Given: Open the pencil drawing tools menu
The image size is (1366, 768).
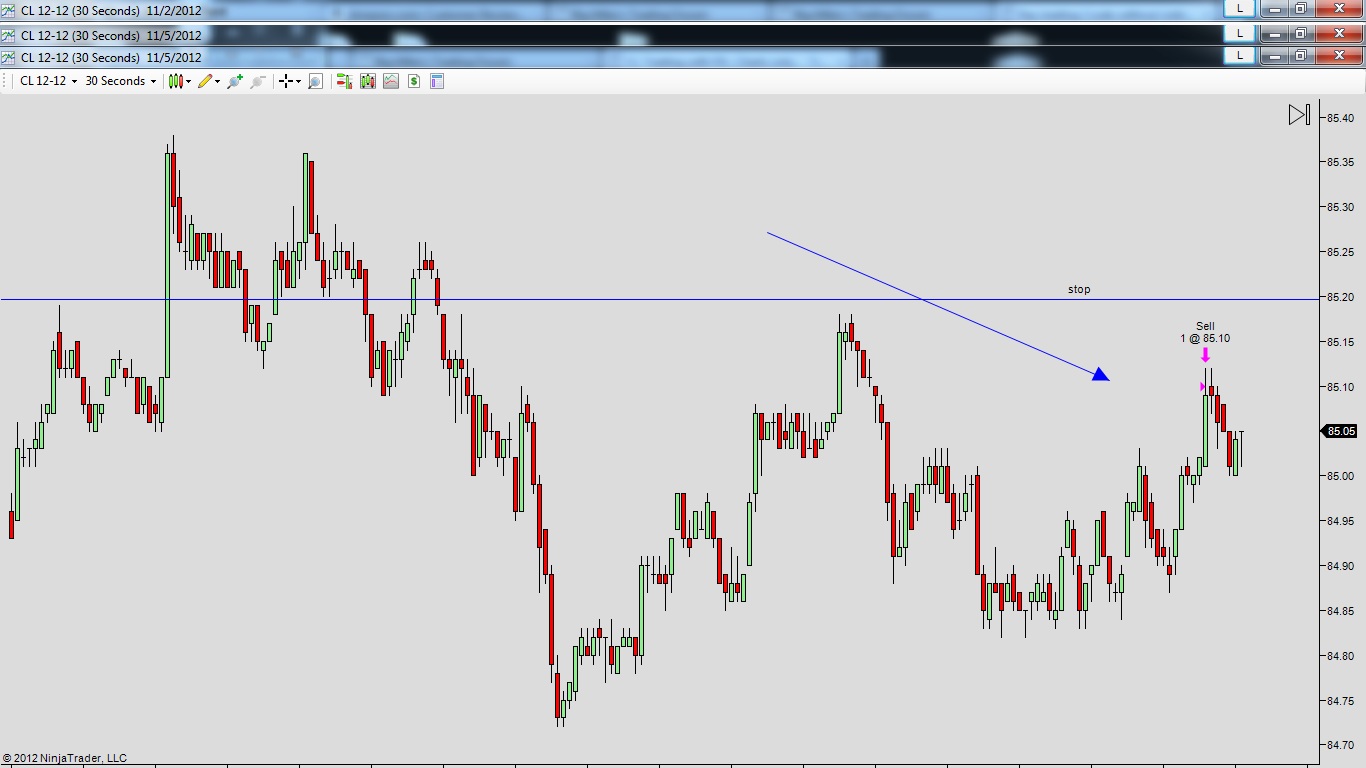Looking at the screenshot, I should pyautogui.click(x=208, y=81).
